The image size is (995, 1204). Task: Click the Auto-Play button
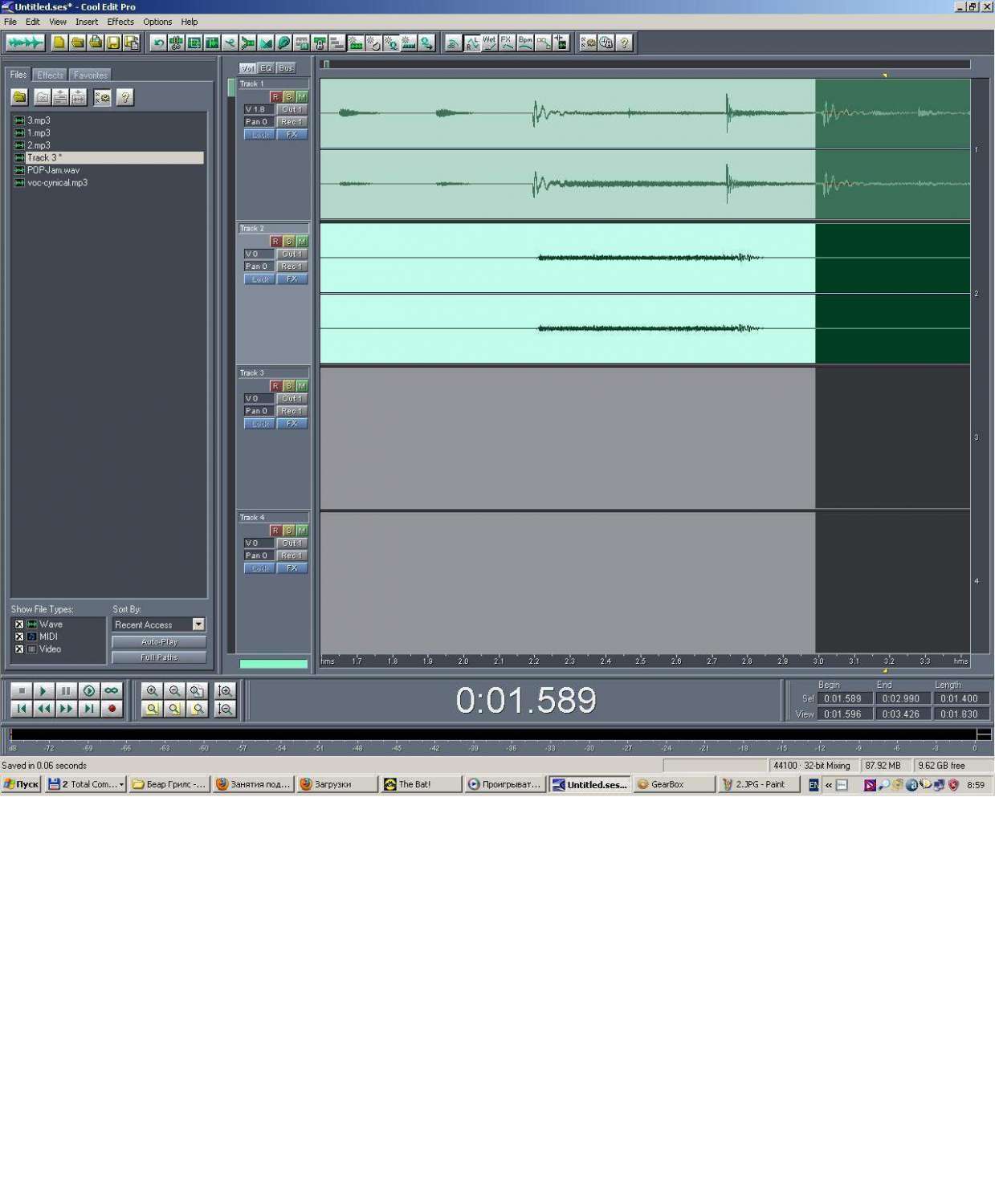(x=159, y=642)
